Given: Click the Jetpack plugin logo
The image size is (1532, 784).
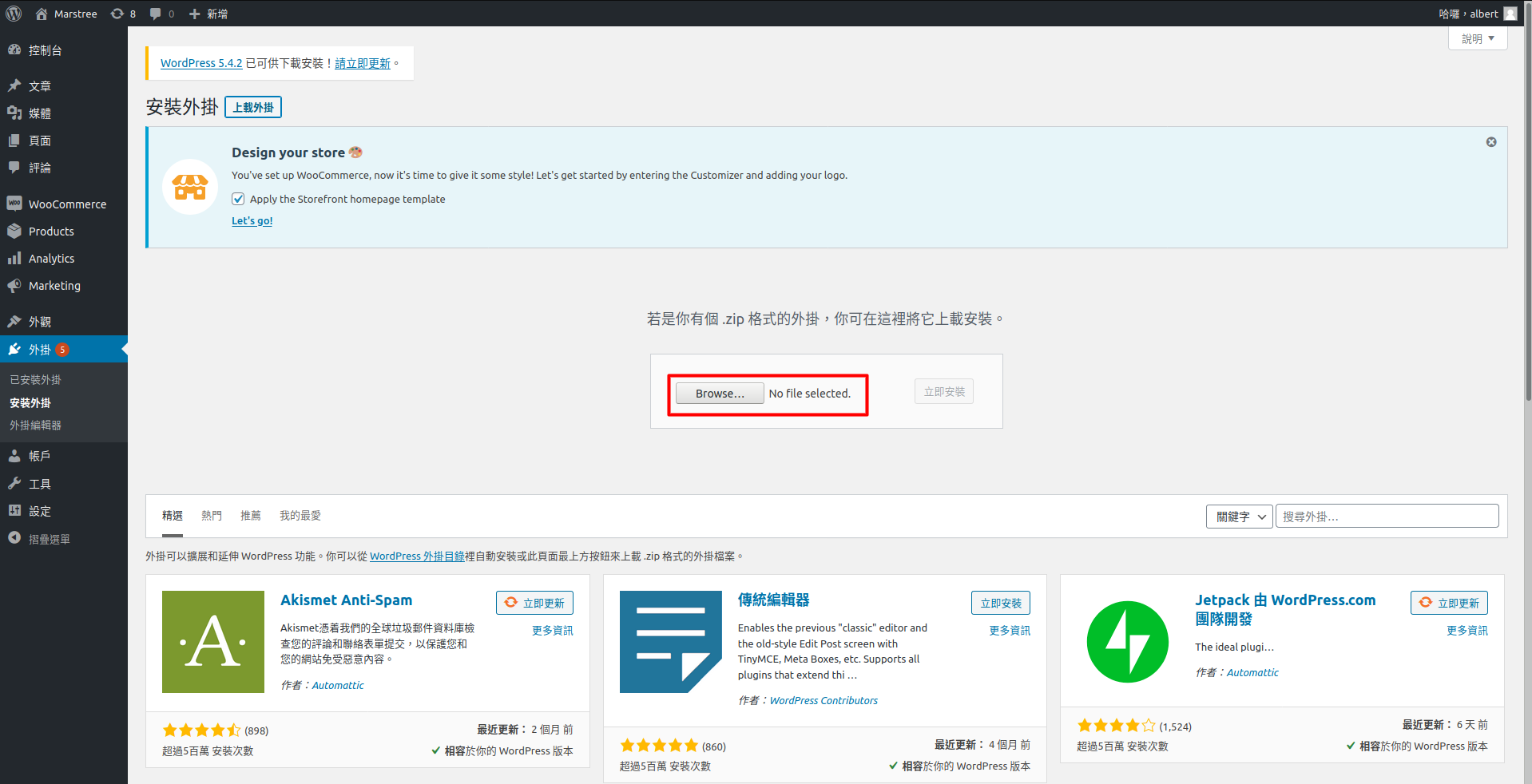Looking at the screenshot, I should pyautogui.click(x=1127, y=642).
